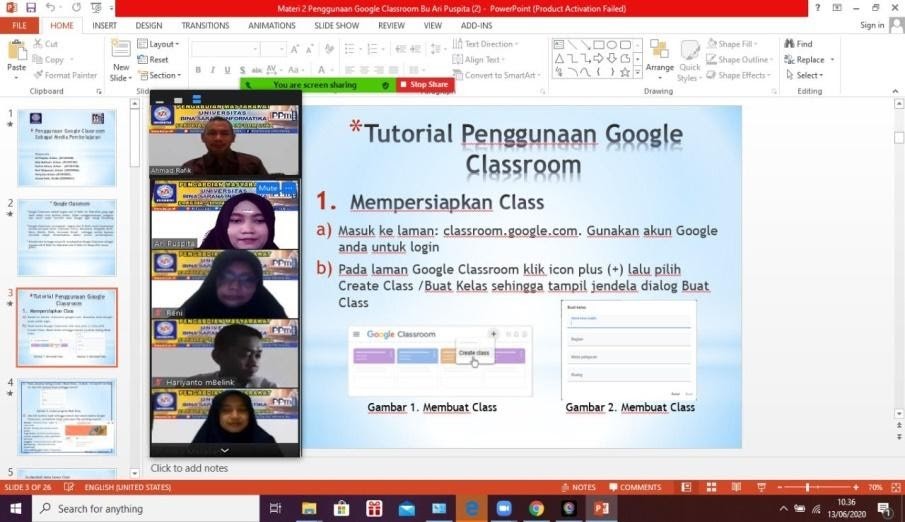This screenshot has height=522, width=905.
Task: Switch to PowerPoint taskbar icon
Action: (x=601, y=508)
